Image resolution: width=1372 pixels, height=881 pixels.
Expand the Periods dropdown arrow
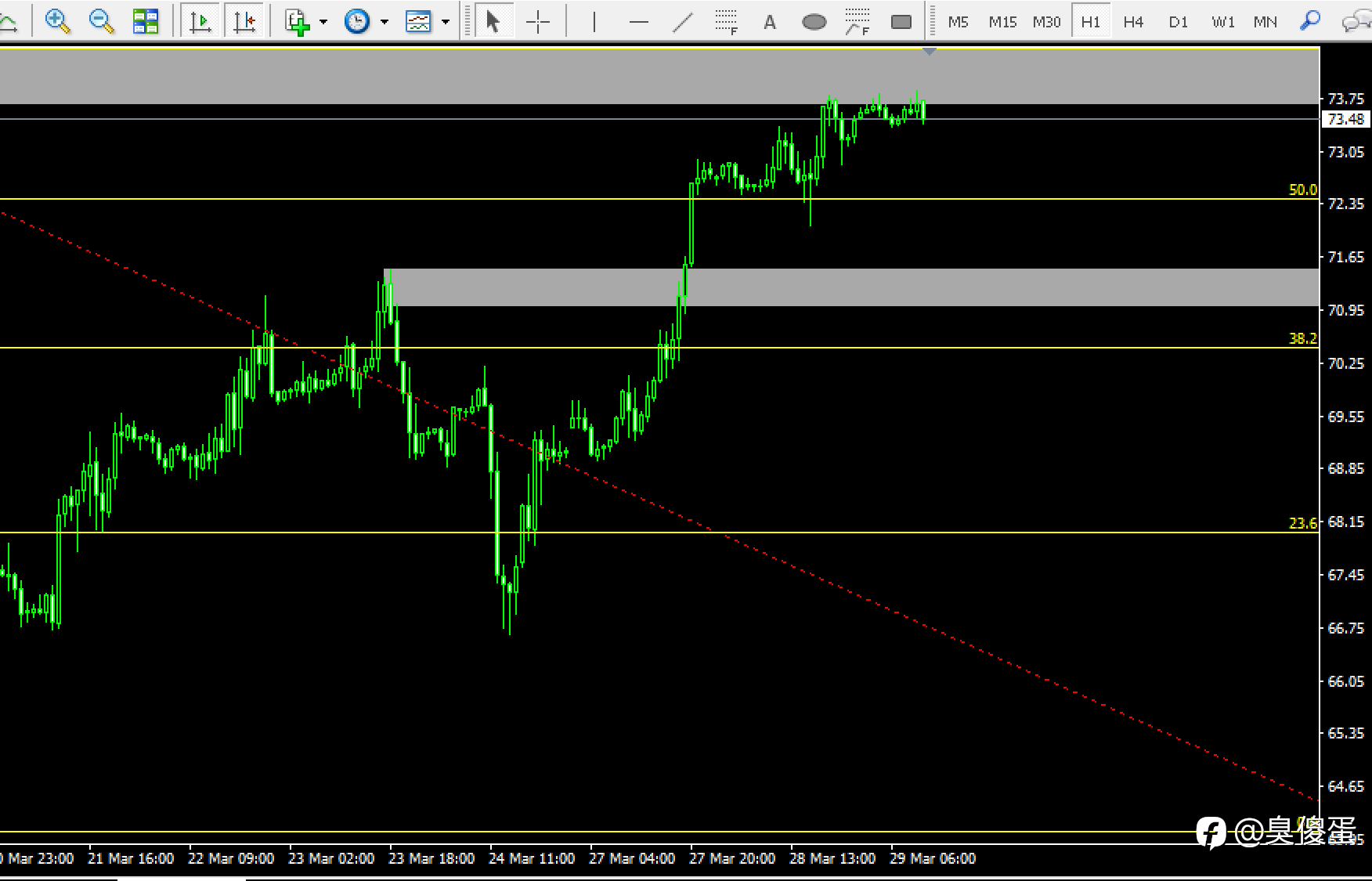(384, 22)
